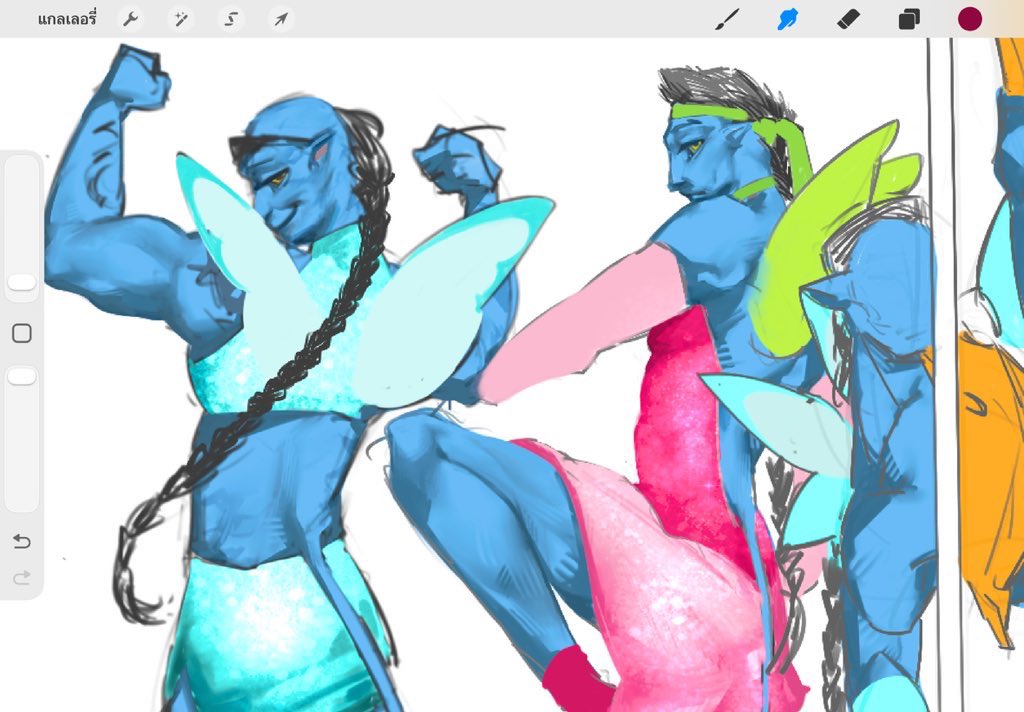Activate the Transform arrow tool
The width and height of the screenshot is (1024, 712).
point(281,20)
